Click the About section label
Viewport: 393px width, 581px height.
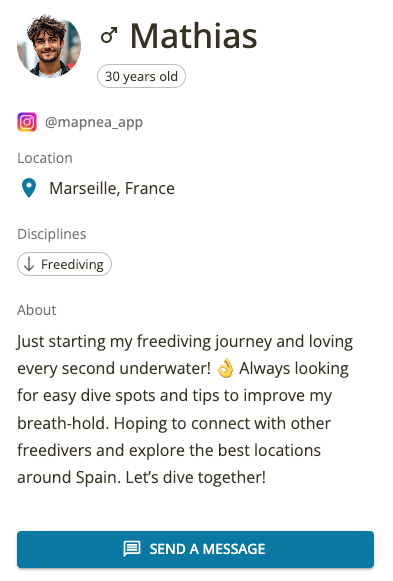point(37,310)
